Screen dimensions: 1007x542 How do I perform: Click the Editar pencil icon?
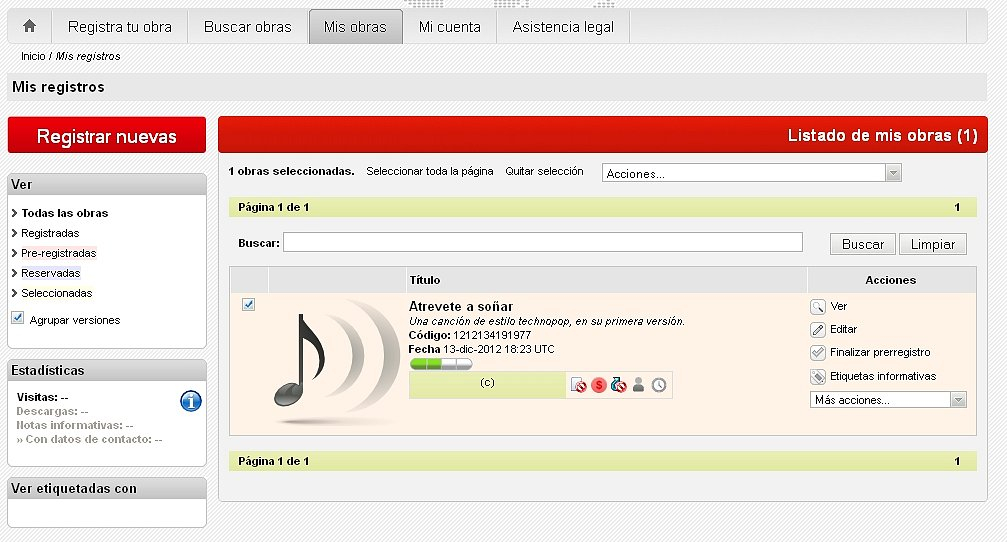818,330
